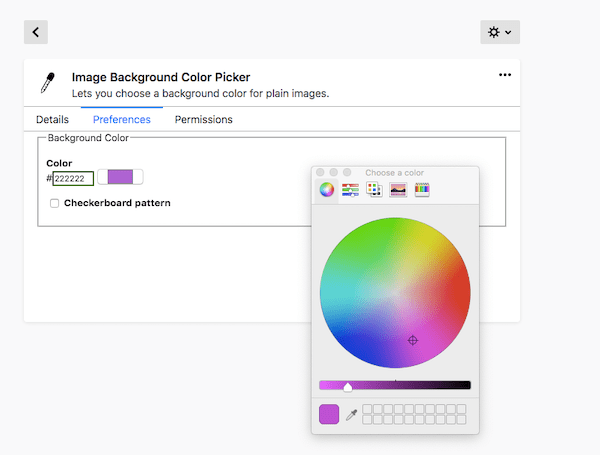Click the hex color input field

click(x=73, y=179)
